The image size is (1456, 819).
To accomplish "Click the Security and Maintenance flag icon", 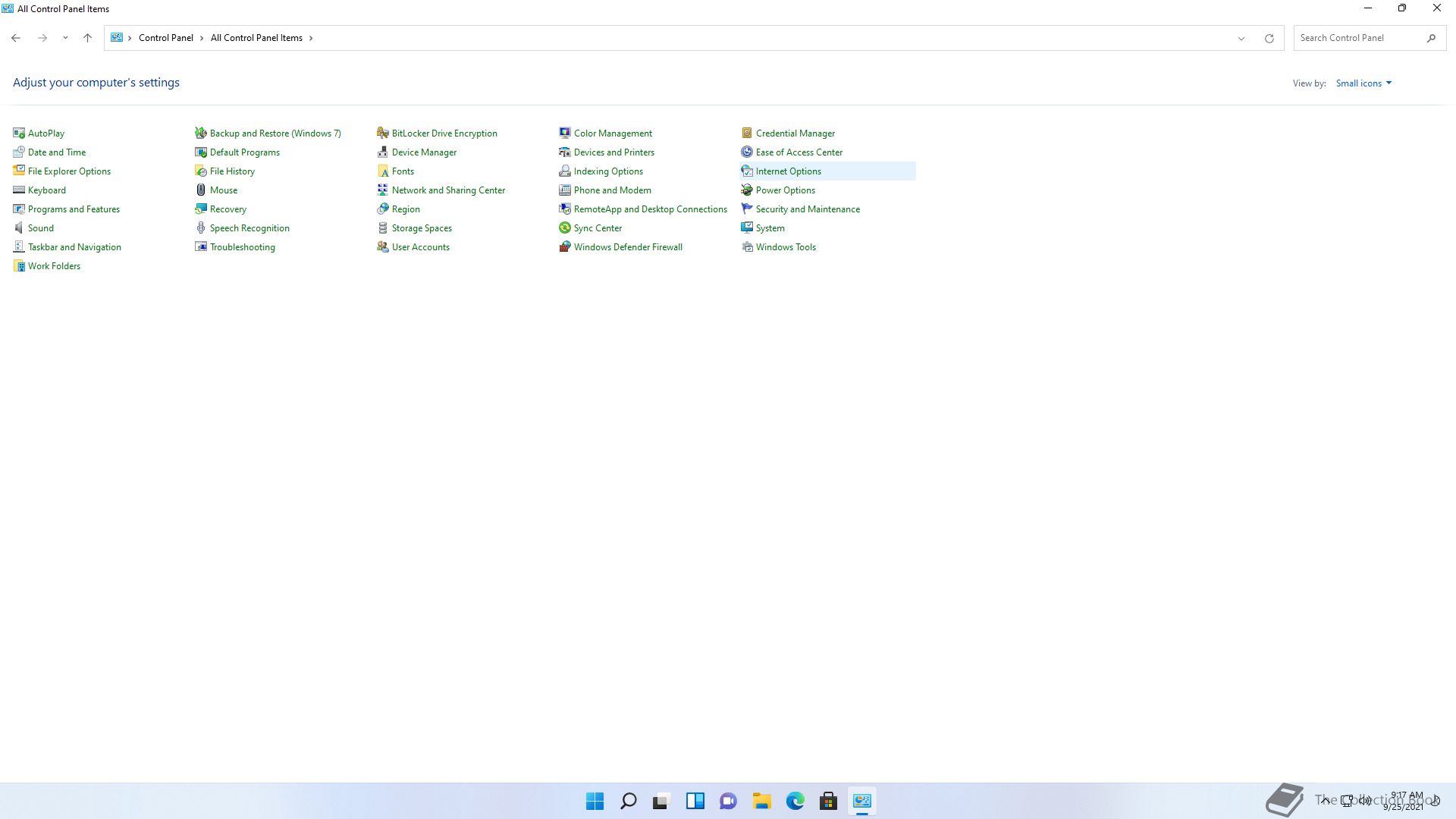I will click(x=747, y=209).
